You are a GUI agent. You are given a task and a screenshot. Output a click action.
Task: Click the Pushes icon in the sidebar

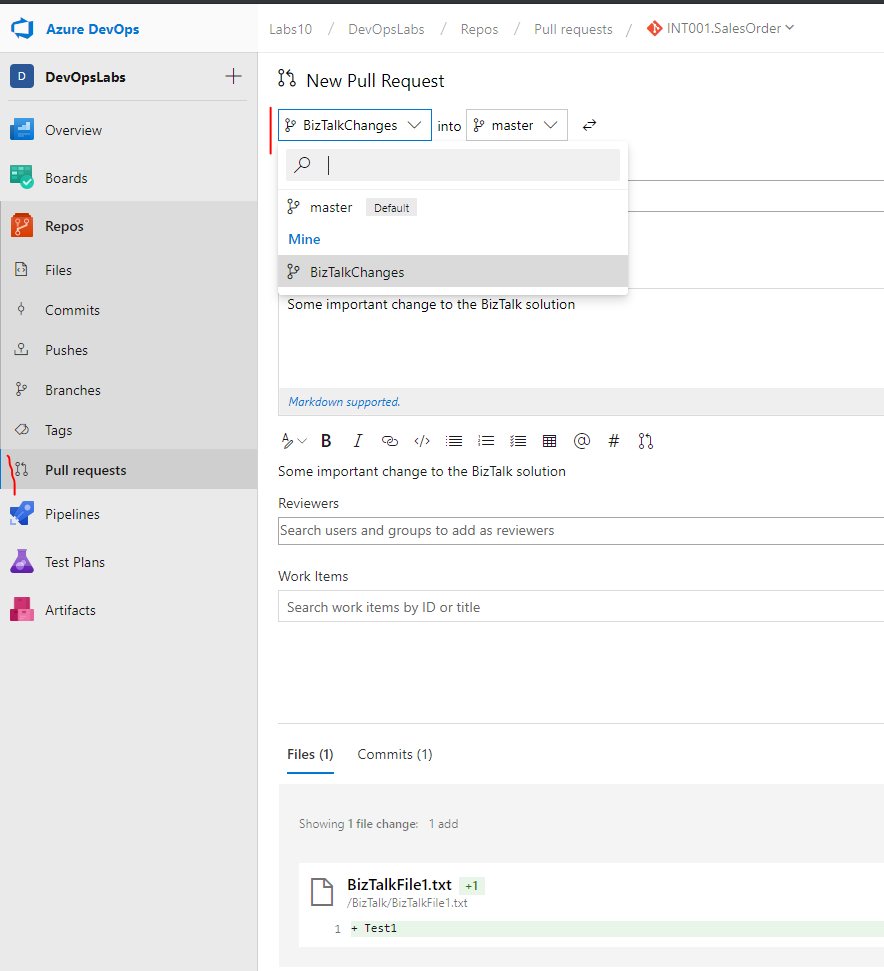(x=21, y=349)
